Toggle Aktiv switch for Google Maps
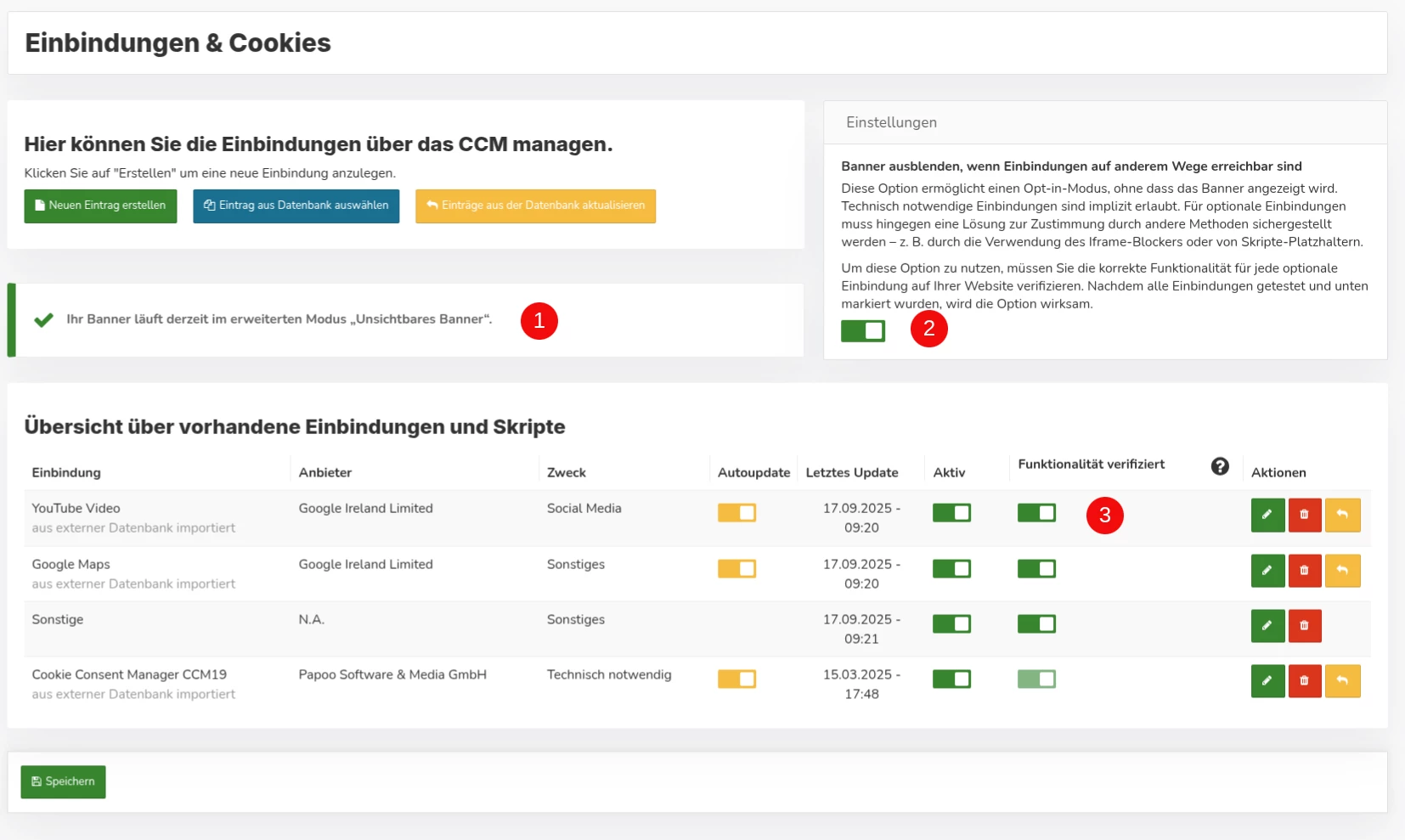1405x840 pixels. click(x=951, y=569)
